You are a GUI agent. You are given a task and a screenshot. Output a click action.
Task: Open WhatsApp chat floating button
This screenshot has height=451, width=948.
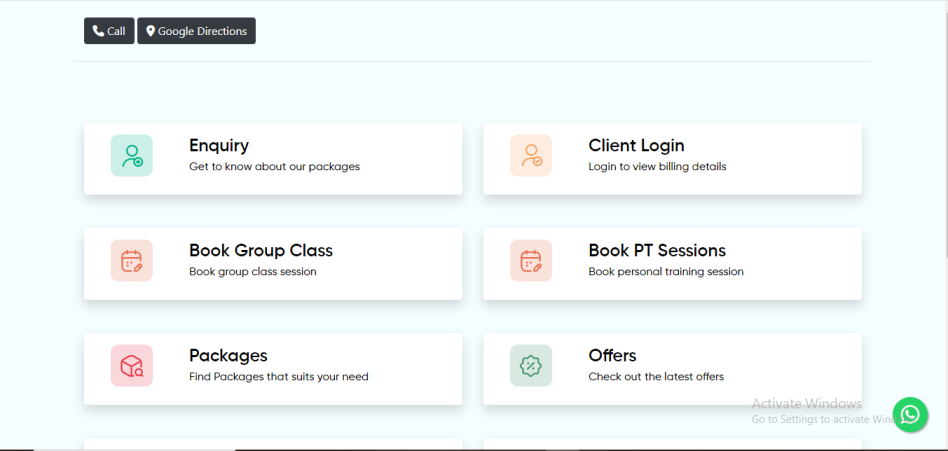(910, 415)
